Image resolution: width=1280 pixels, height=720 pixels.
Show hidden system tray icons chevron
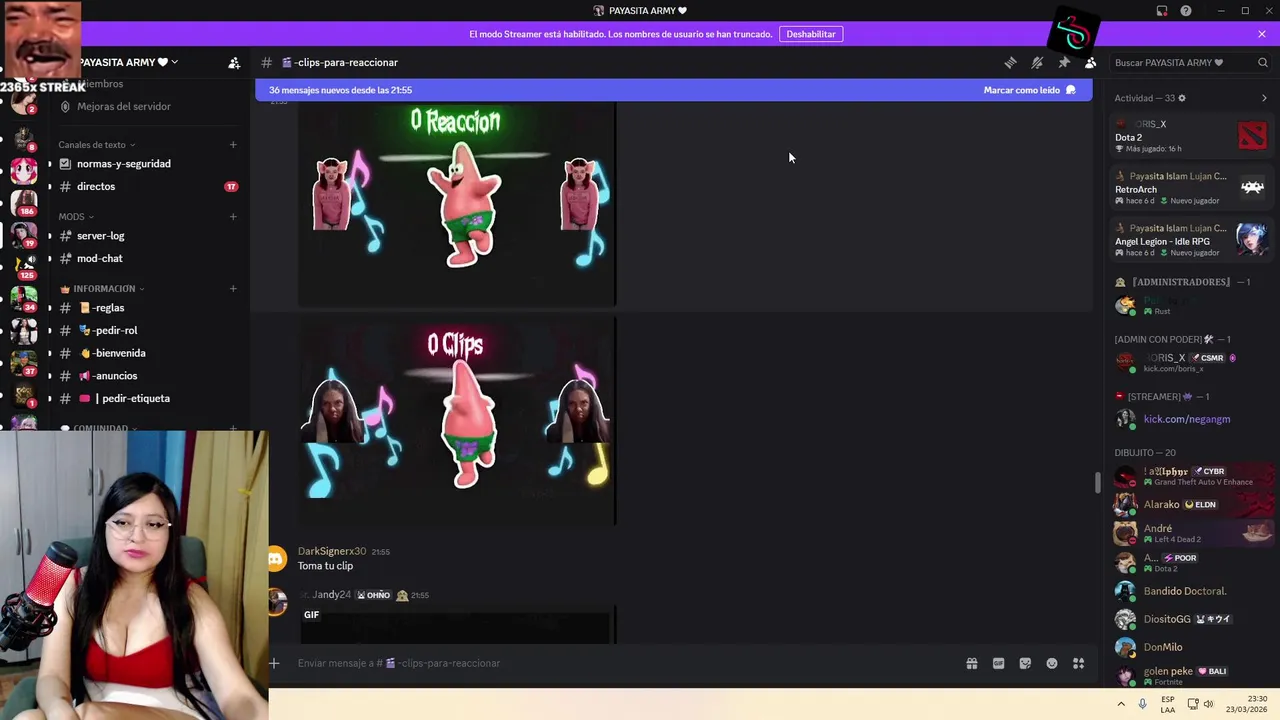(x=1121, y=704)
